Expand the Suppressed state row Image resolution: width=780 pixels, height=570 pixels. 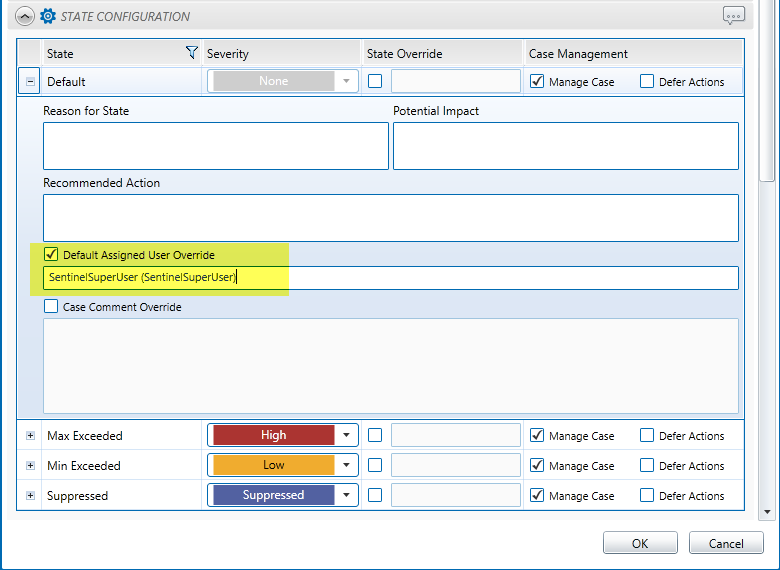pyautogui.click(x=30, y=496)
